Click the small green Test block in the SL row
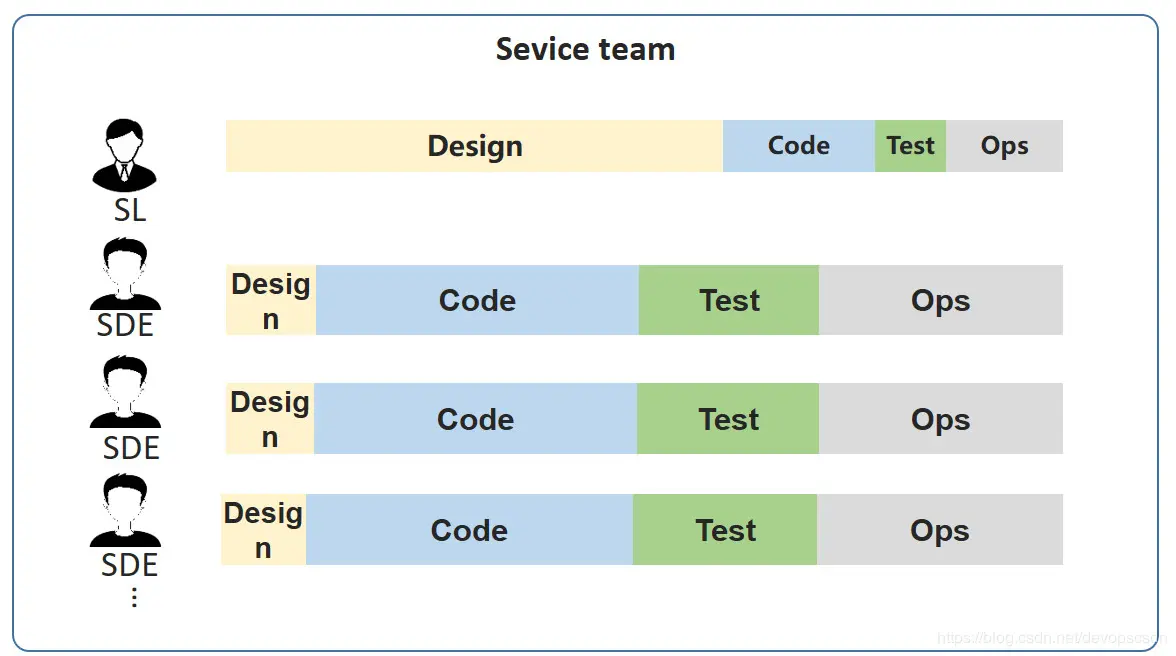Image resolution: width=1176 pixels, height=656 pixels. (910, 146)
